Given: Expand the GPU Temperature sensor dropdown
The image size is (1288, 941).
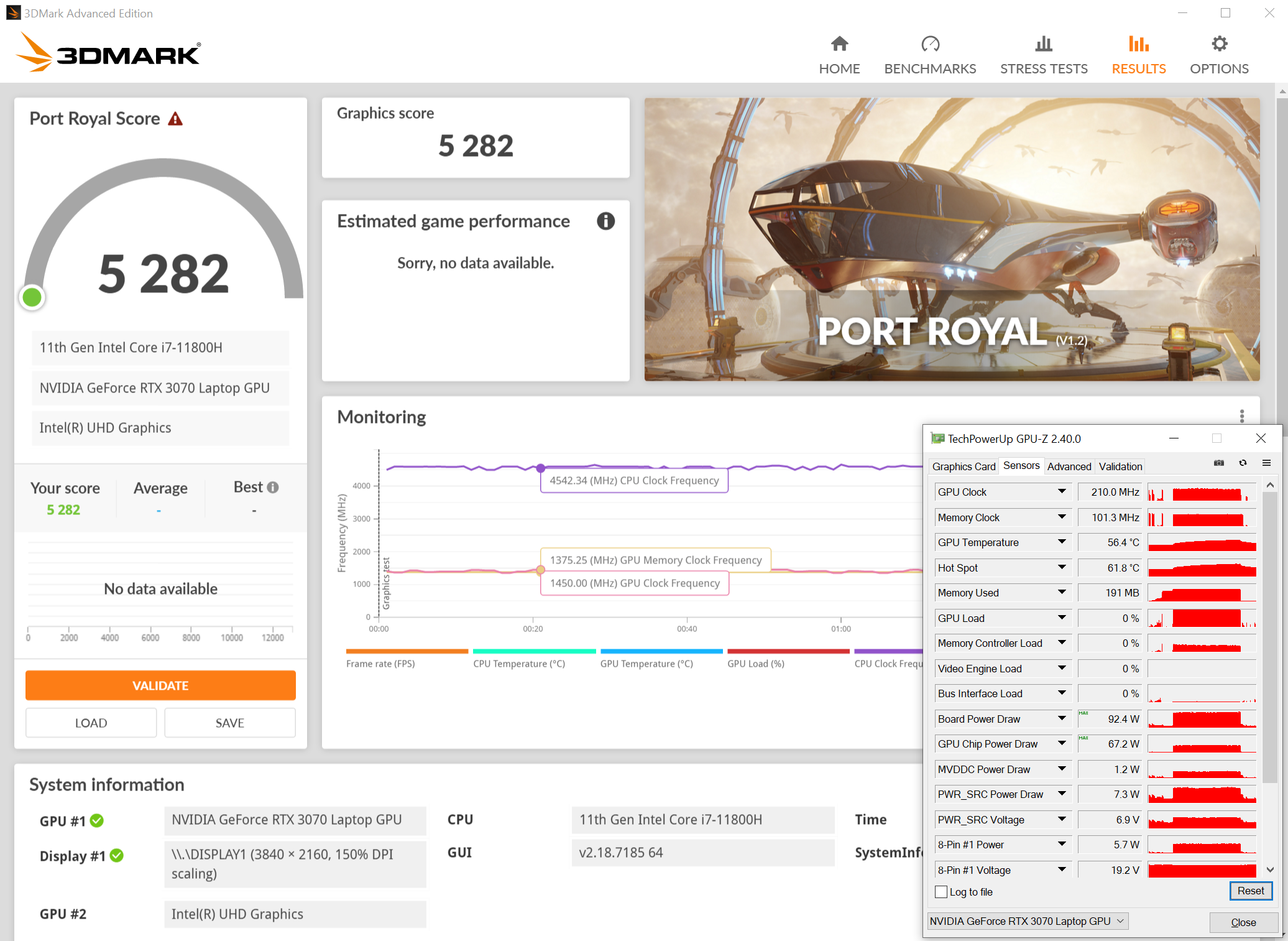Looking at the screenshot, I should coord(1062,542).
